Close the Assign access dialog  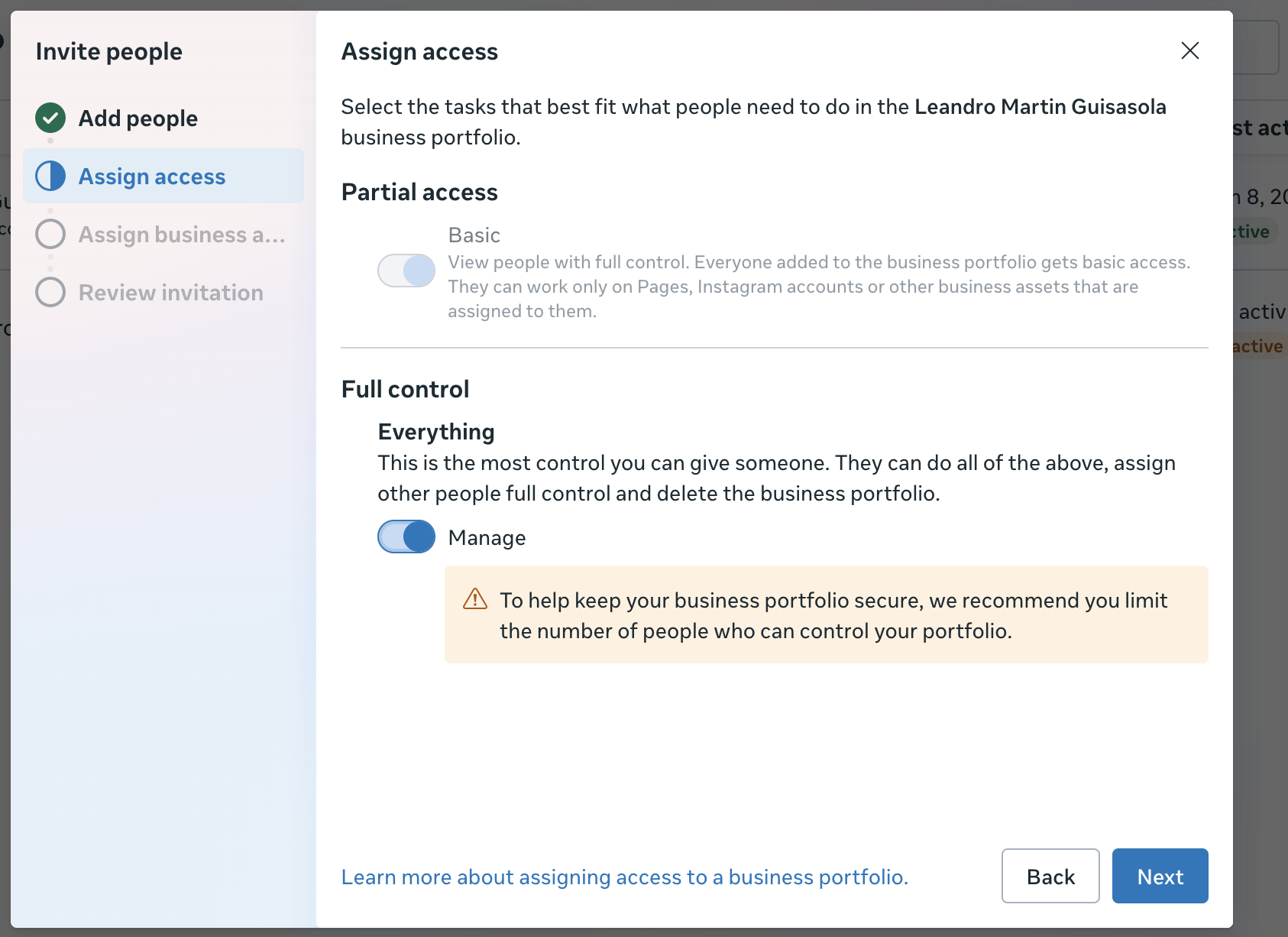coord(1189,50)
